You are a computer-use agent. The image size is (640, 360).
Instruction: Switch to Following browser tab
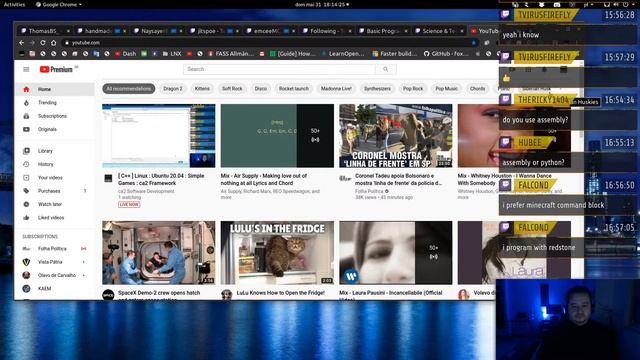tap(326, 31)
